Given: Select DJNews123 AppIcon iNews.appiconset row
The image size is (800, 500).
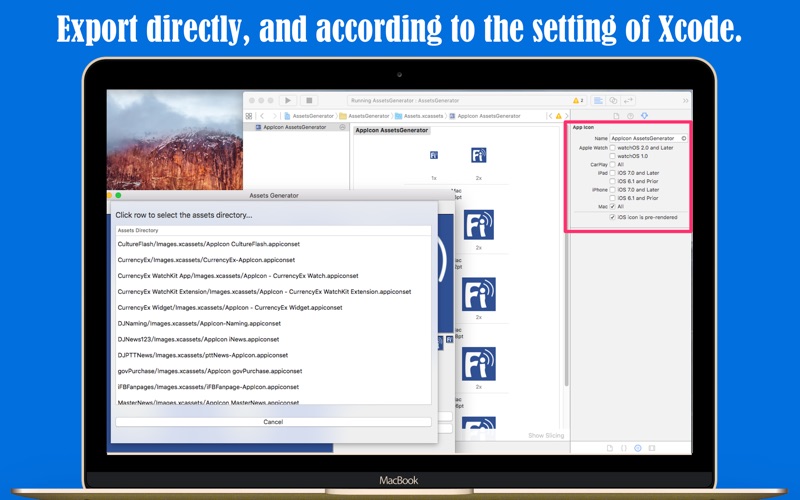Looking at the screenshot, I should 273,339.
